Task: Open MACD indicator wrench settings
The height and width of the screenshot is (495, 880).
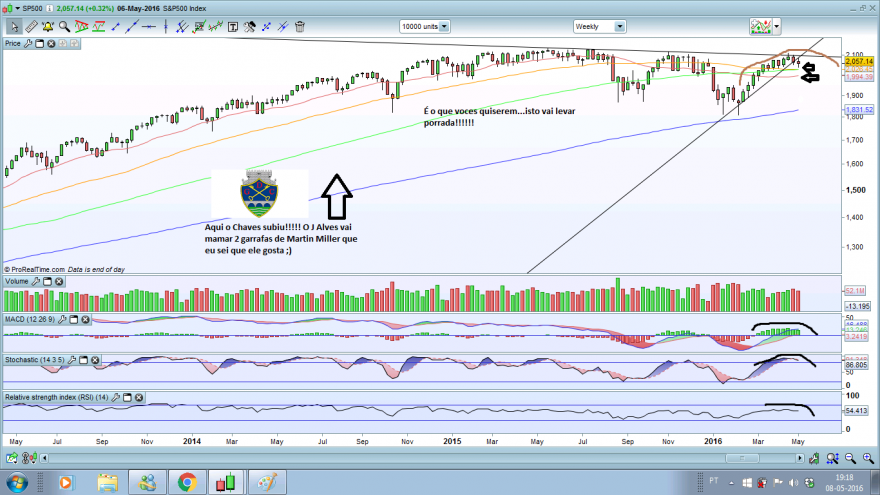Action: tap(62, 319)
